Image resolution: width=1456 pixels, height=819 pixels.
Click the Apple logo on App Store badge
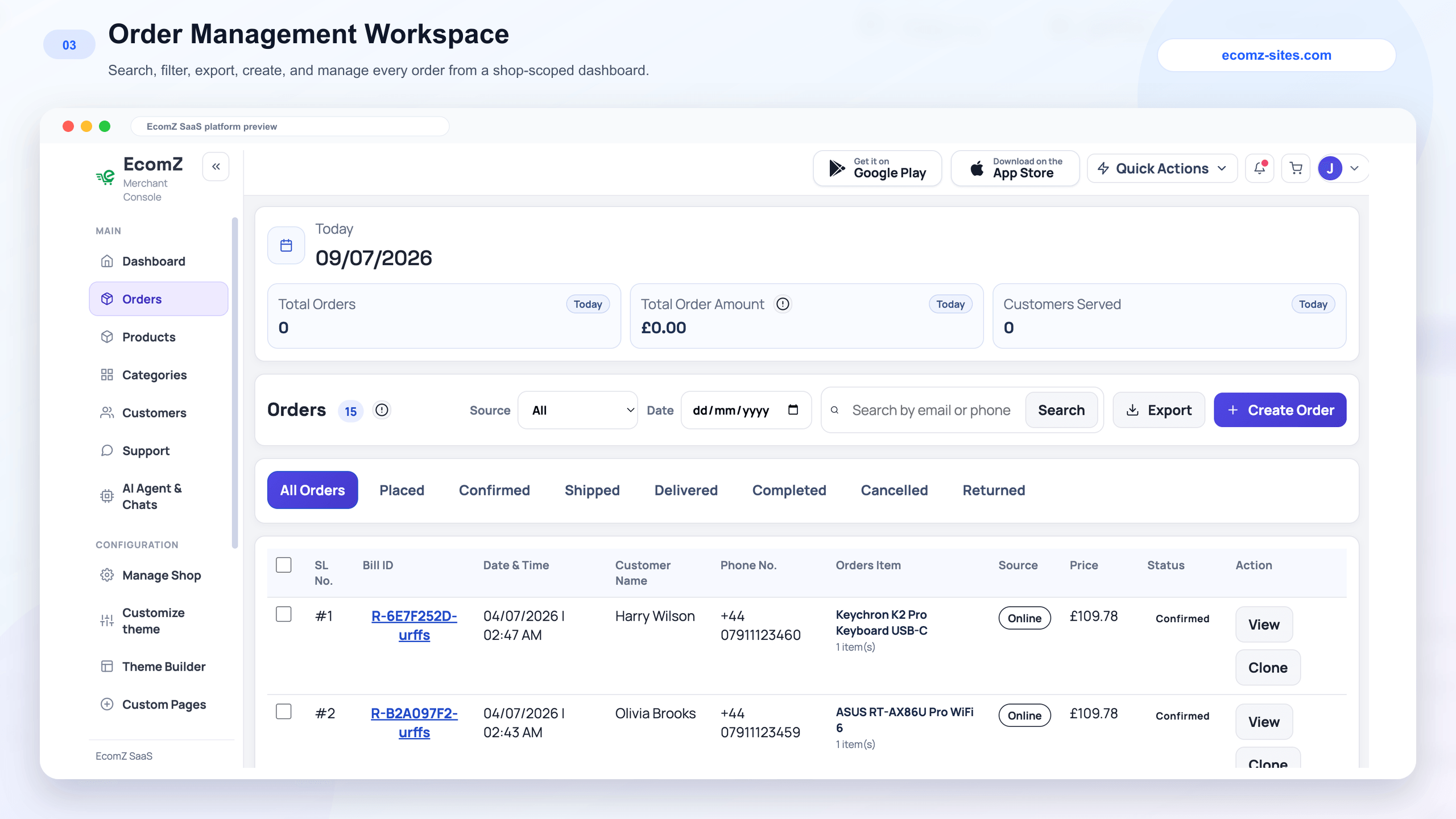coord(977,168)
